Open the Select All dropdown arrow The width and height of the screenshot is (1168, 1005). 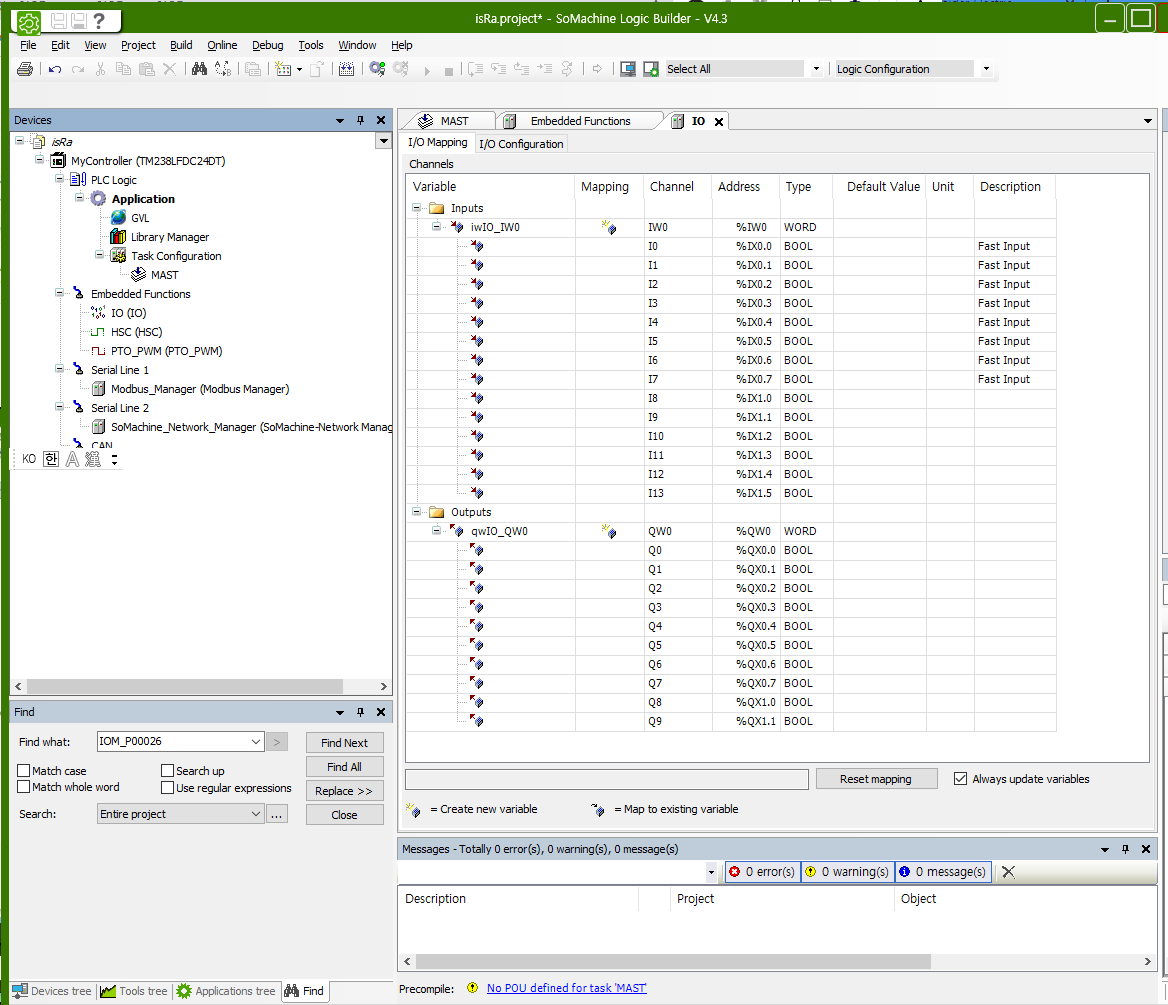(x=816, y=69)
